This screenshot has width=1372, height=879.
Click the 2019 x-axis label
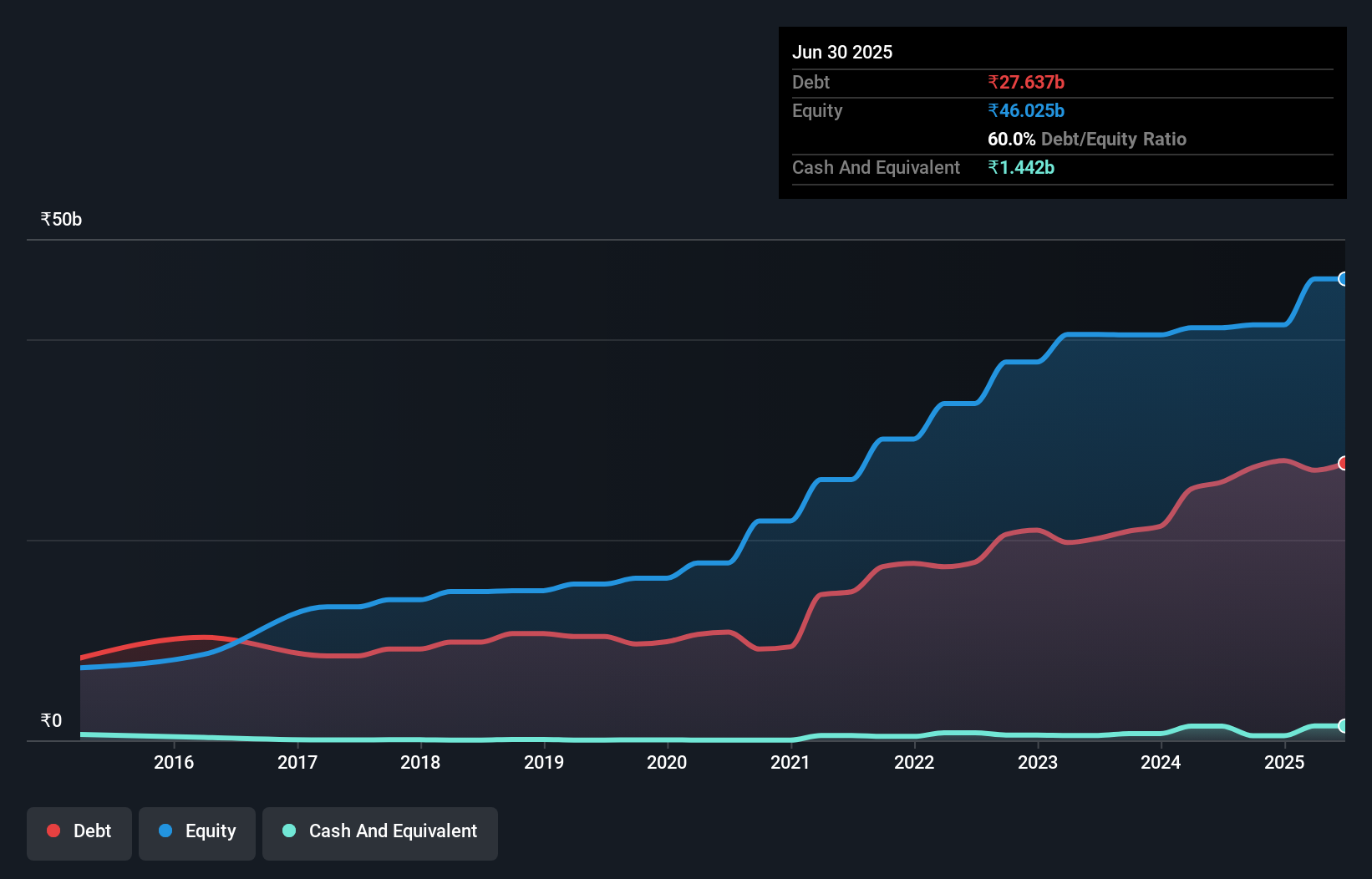544,762
